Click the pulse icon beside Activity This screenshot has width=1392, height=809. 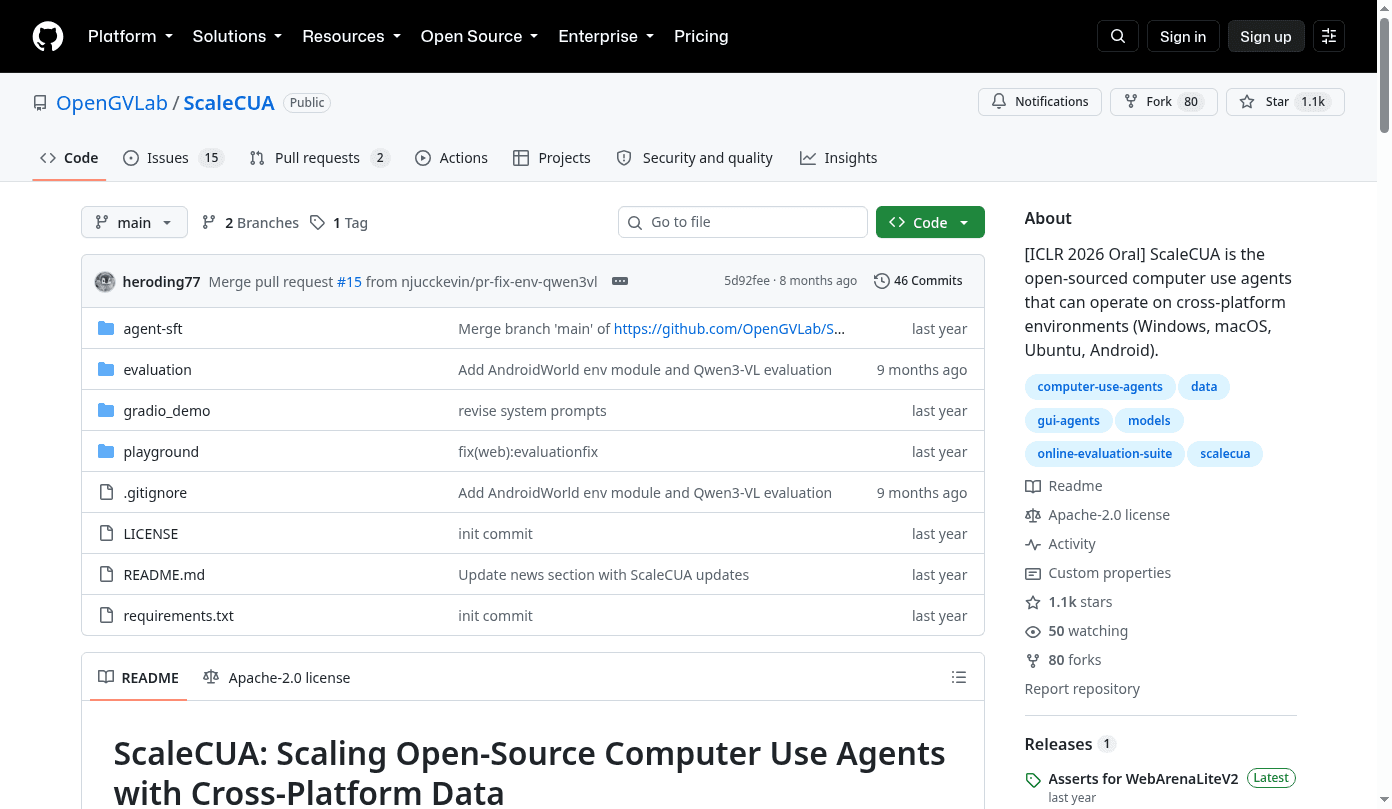[1033, 544]
